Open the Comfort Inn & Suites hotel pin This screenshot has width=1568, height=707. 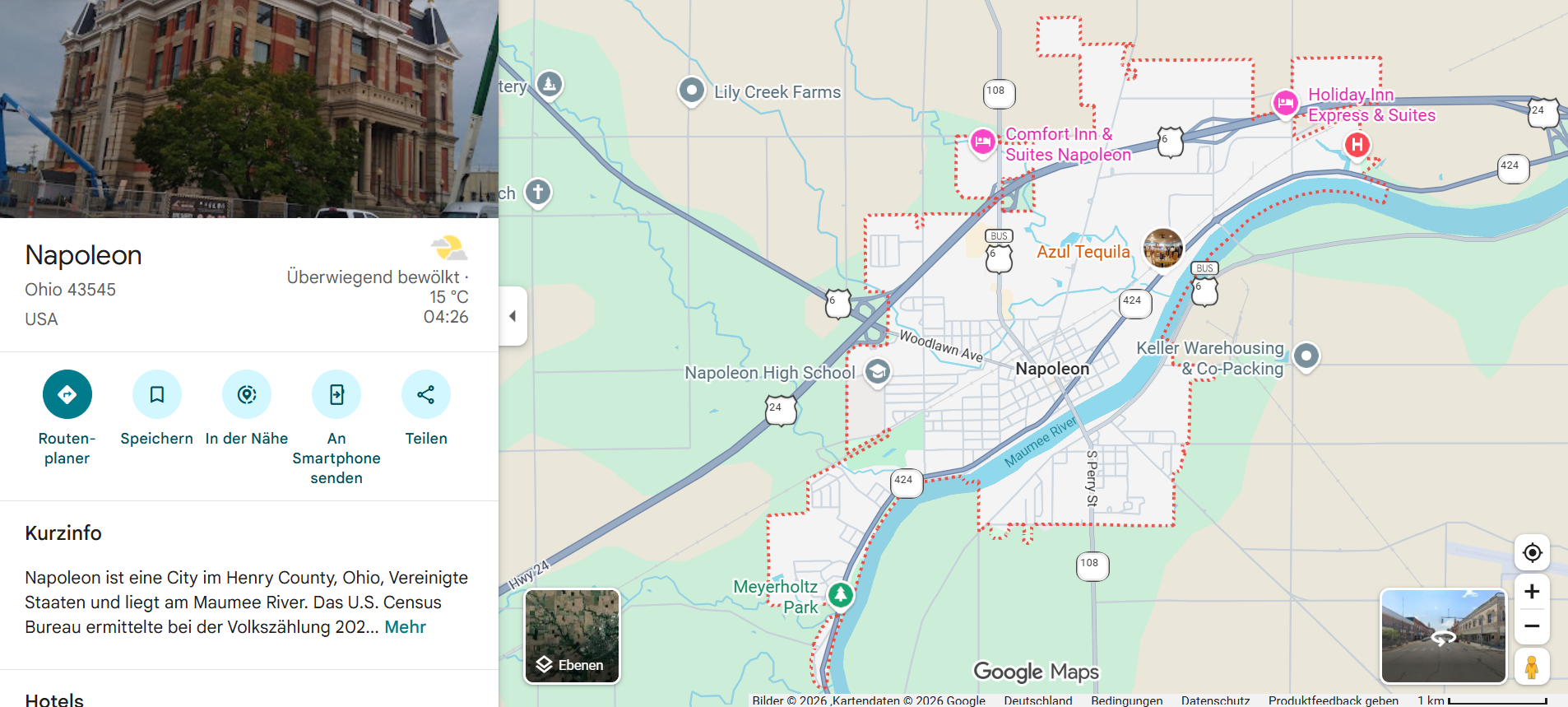[982, 142]
